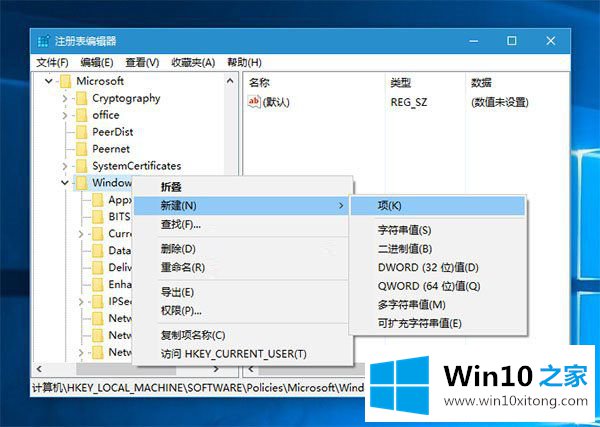This screenshot has height=427, width=600.
Task: Choose 查找(F)... in the context menu
Action: tap(243, 224)
